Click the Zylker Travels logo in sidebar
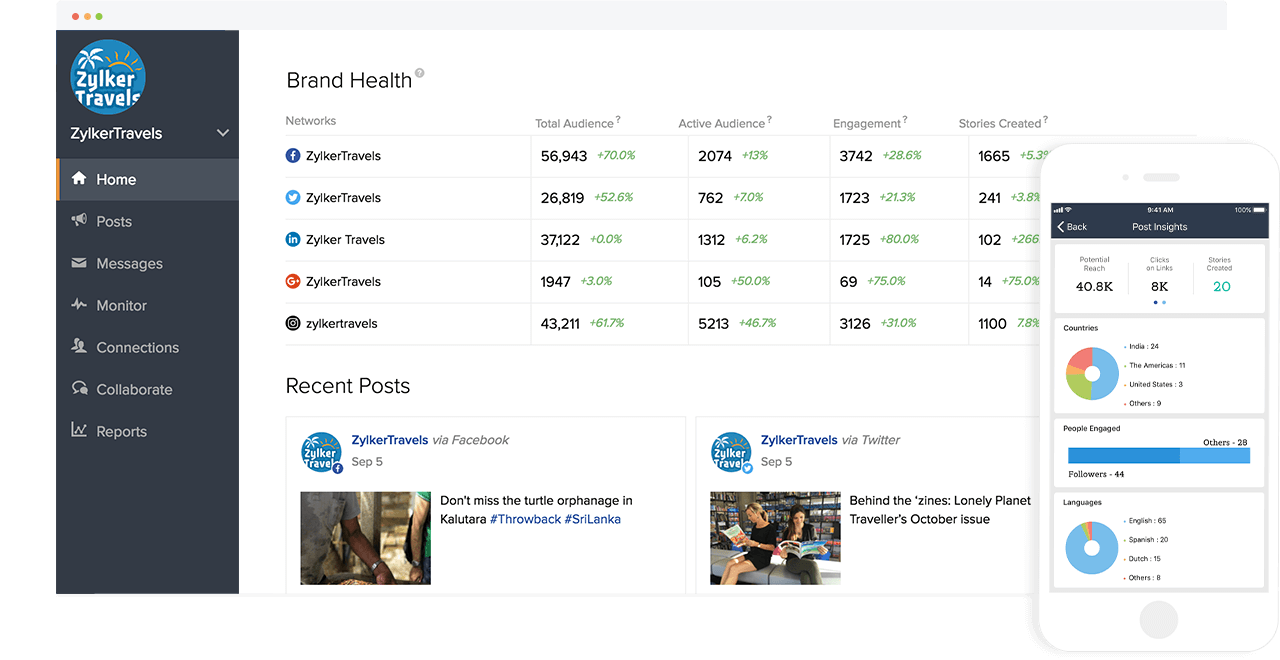Viewport: 1280px width, 660px height. click(x=109, y=77)
